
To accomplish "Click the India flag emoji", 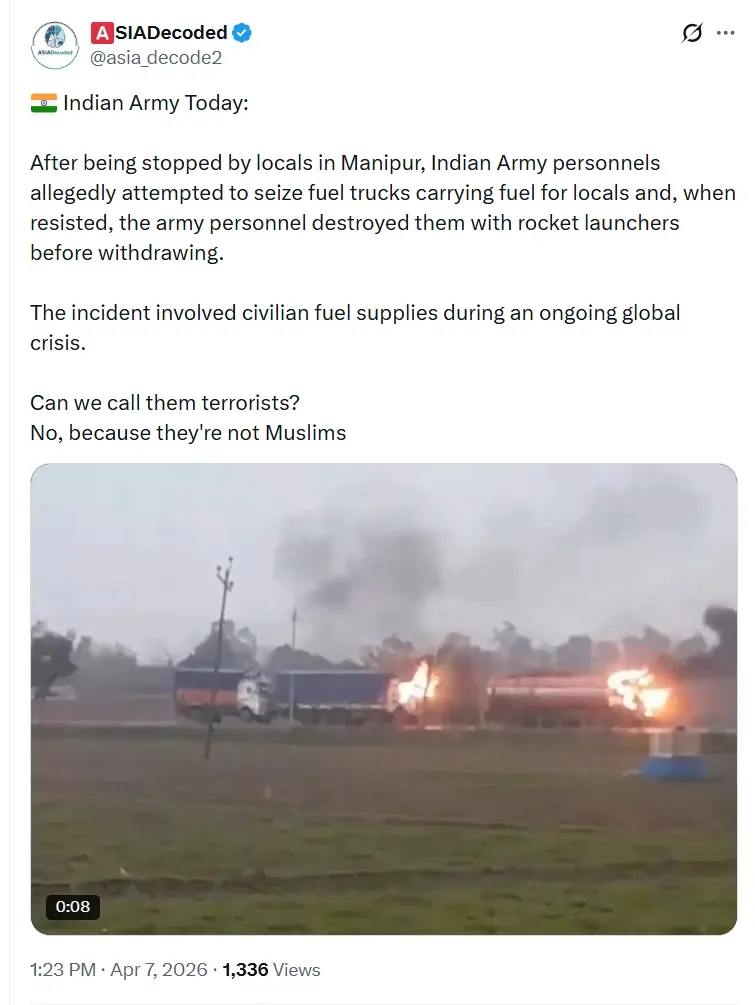I will pos(44,103).
